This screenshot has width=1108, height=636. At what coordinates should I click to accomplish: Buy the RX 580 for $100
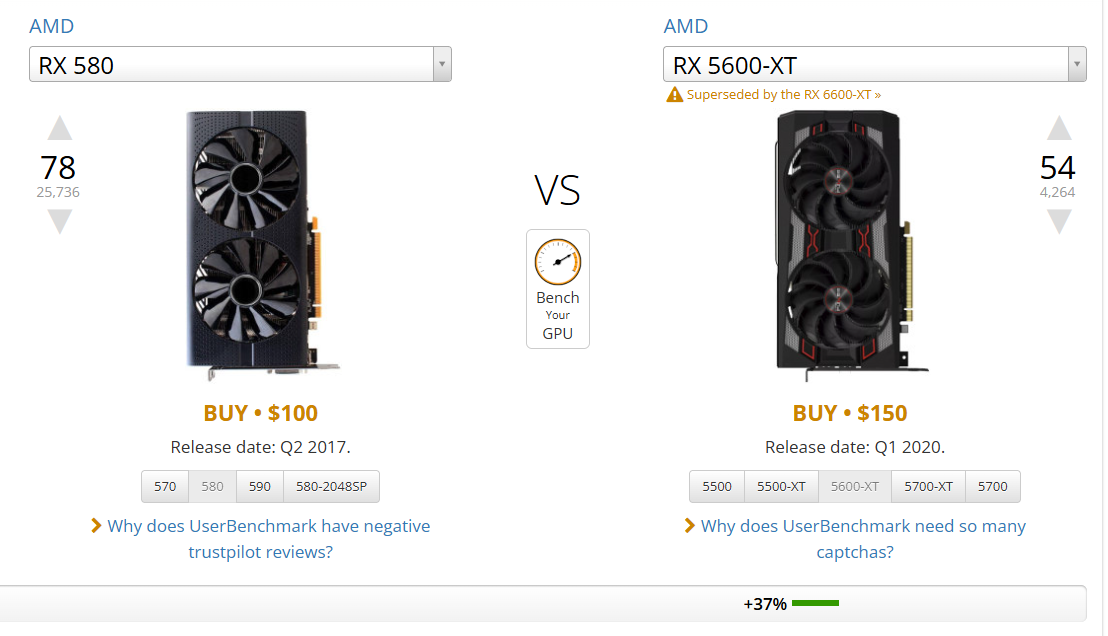pyautogui.click(x=260, y=413)
